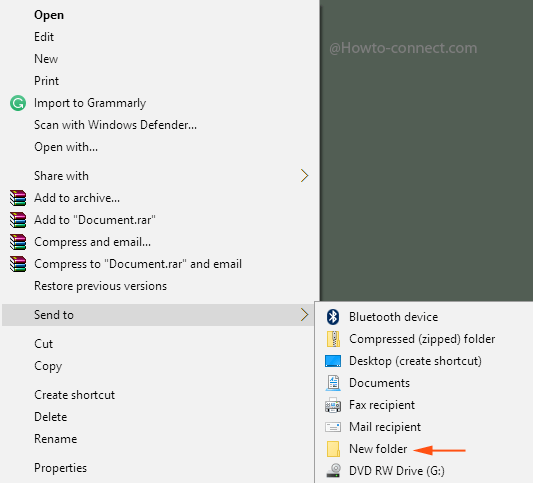Click the DVD RW Drive disc icon
The width and height of the screenshot is (533, 483).
click(x=333, y=471)
